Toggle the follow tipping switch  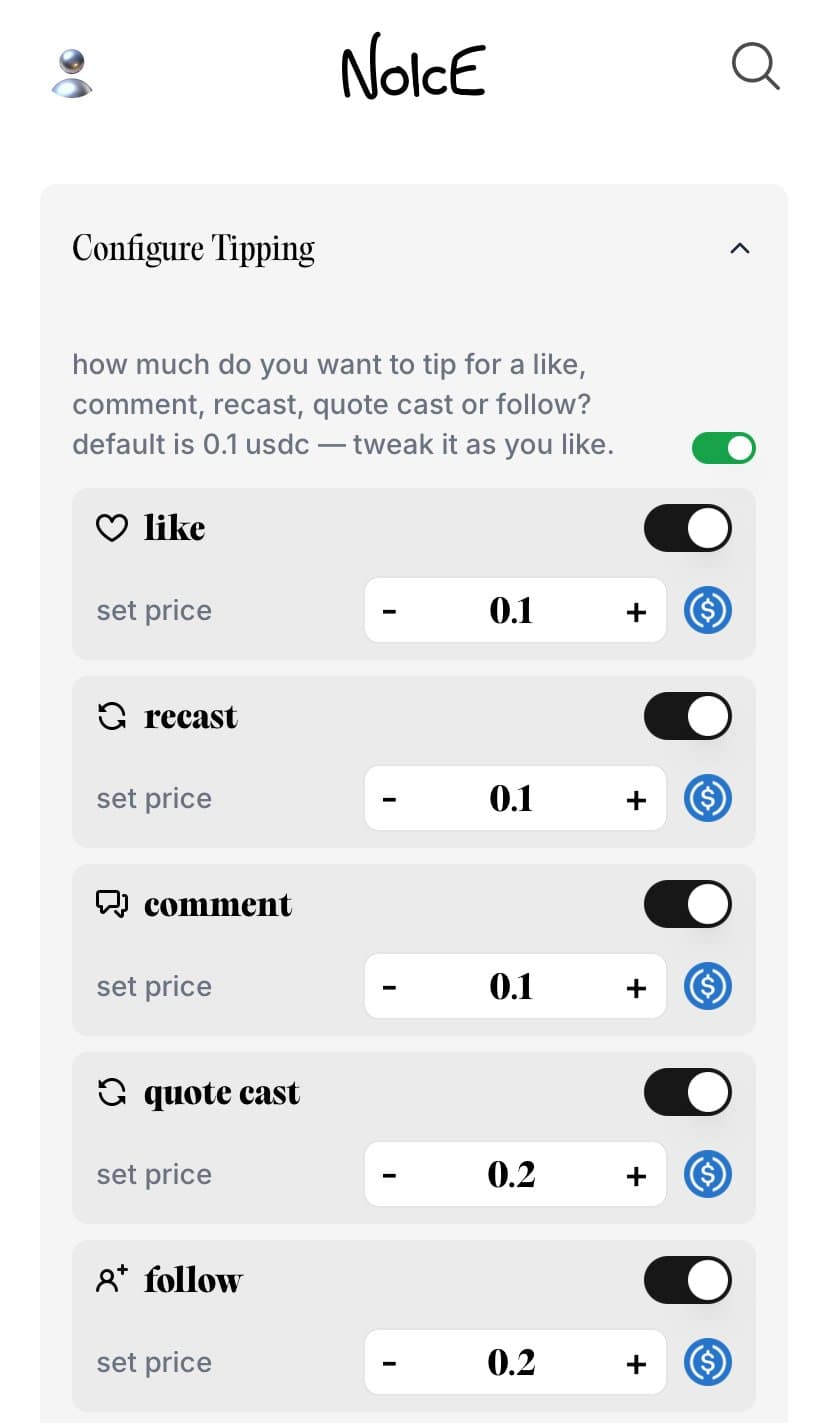(688, 1280)
